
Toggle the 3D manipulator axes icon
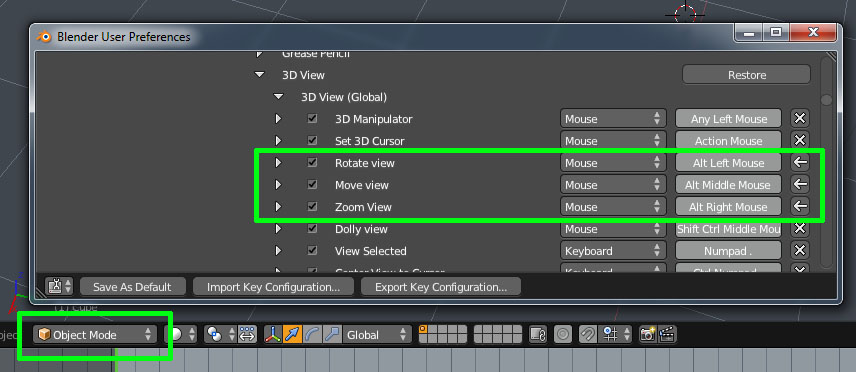(x=273, y=334)
